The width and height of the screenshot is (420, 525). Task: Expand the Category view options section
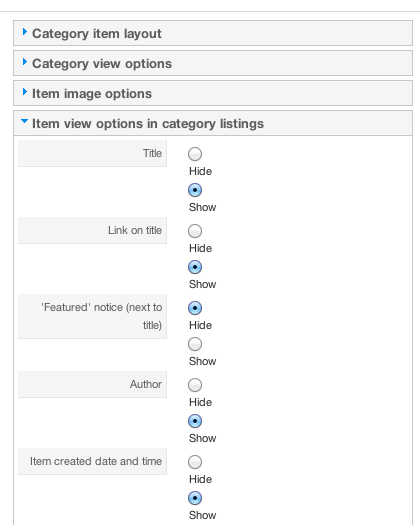pos(213,63)
